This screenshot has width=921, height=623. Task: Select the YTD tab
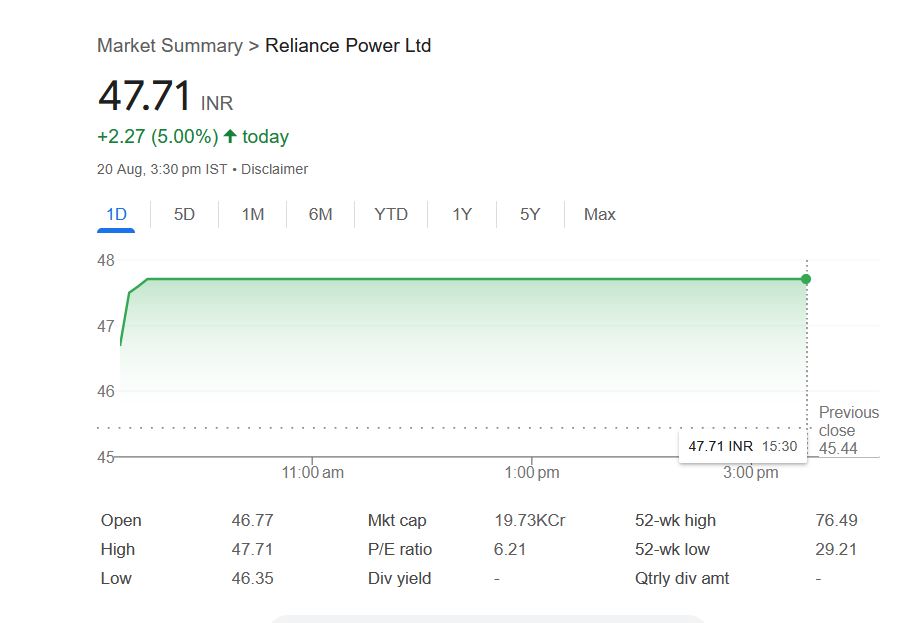[x=391, y=214]
